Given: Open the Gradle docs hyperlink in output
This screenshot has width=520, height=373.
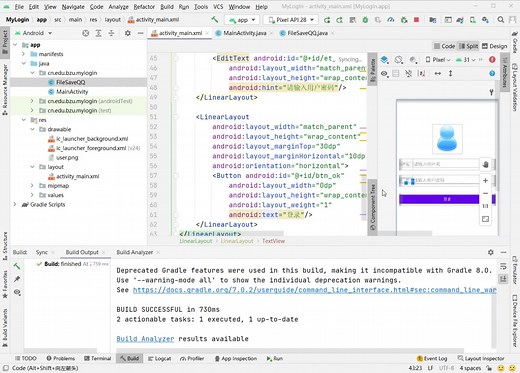Looking at the screenshot, I should (314, 290).
